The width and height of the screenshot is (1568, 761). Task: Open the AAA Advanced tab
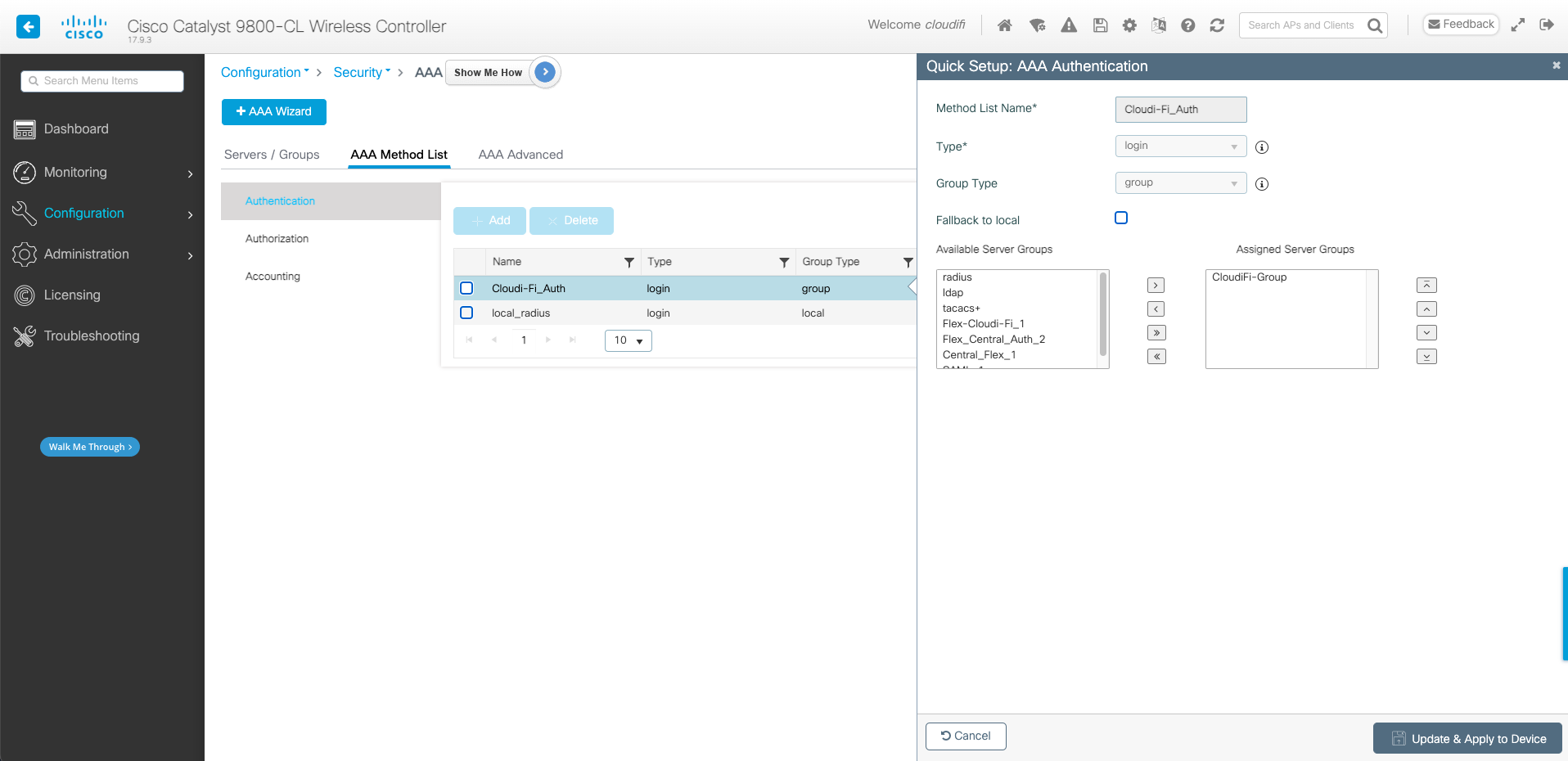[520, 155]
